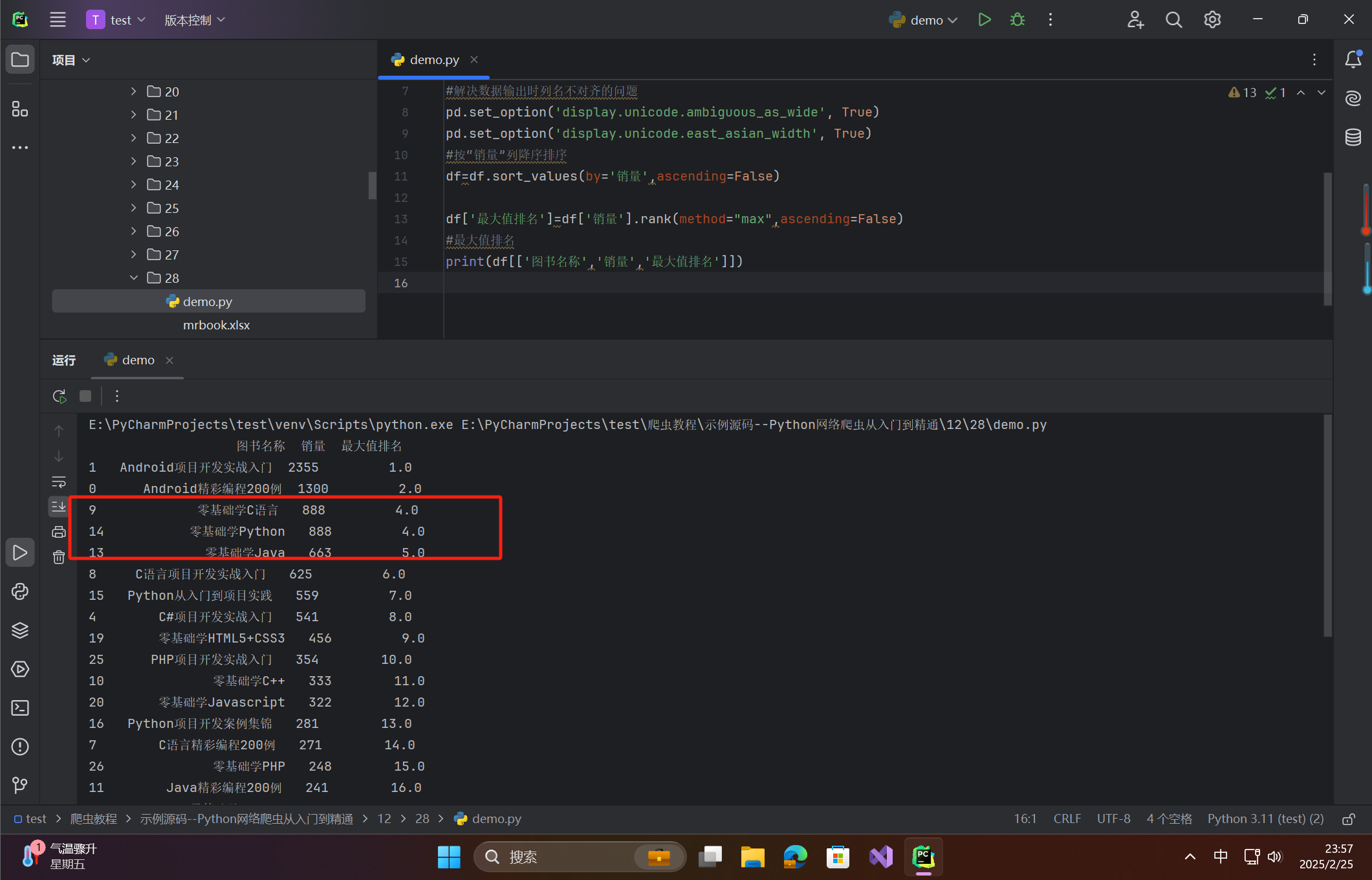The image size is (1372, 880).
Task: Expand folder 20 in project tree
Action: [134, 91]
